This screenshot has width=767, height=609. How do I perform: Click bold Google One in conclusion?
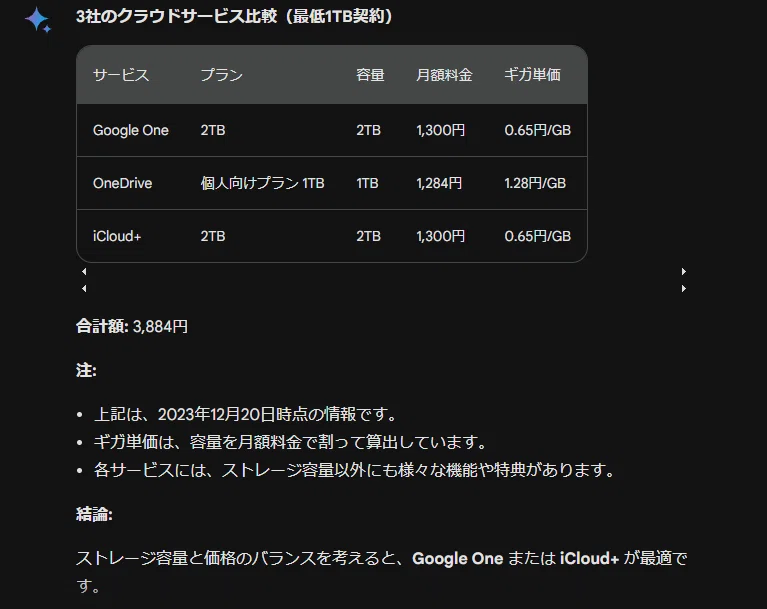457,558
